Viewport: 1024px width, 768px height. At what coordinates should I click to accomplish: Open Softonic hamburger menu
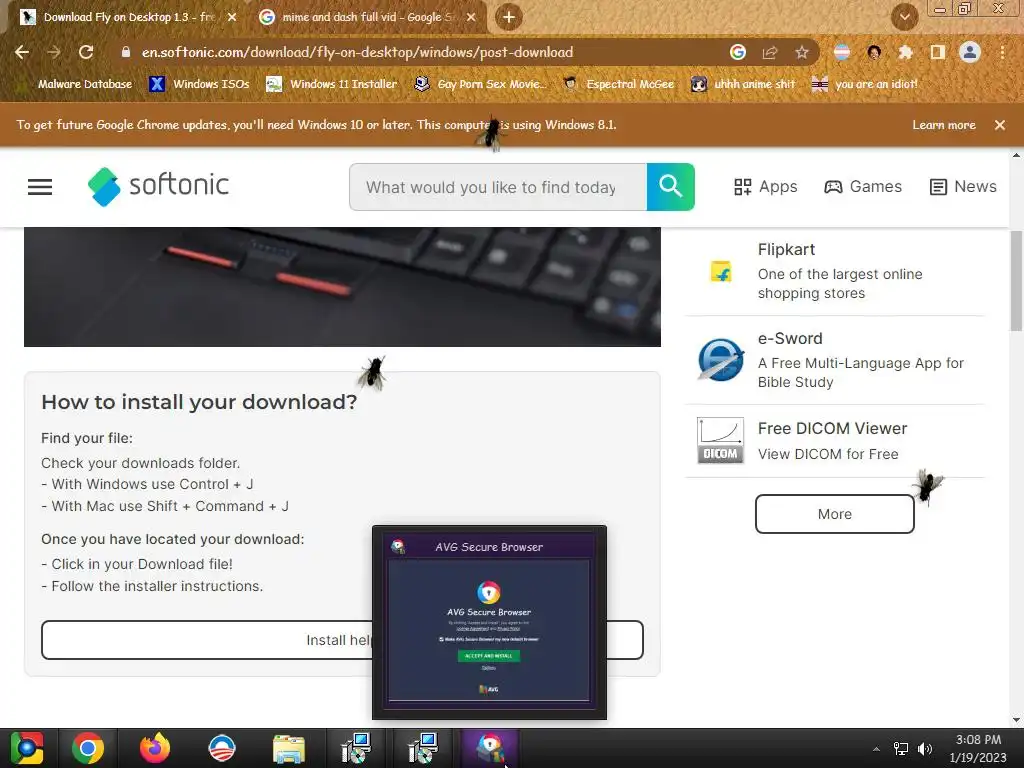(x=40, y=187)
